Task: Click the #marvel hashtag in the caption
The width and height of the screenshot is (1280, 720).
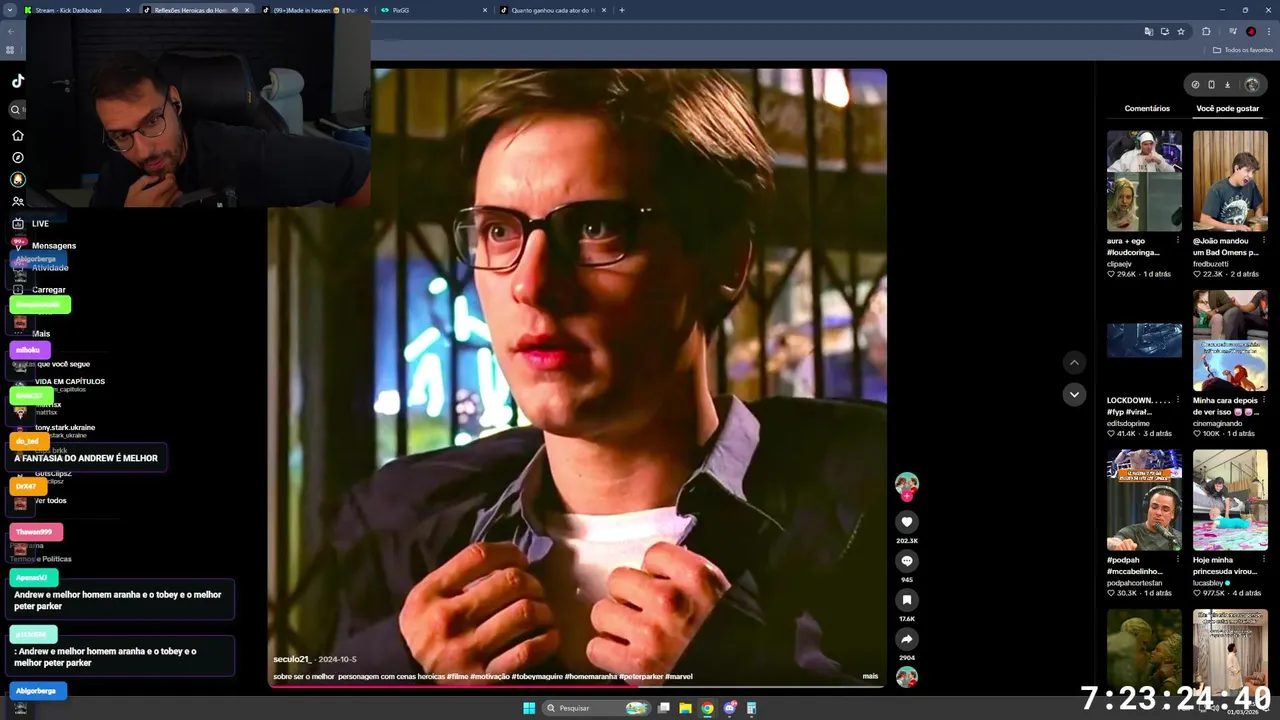Action: coord(679,677)
